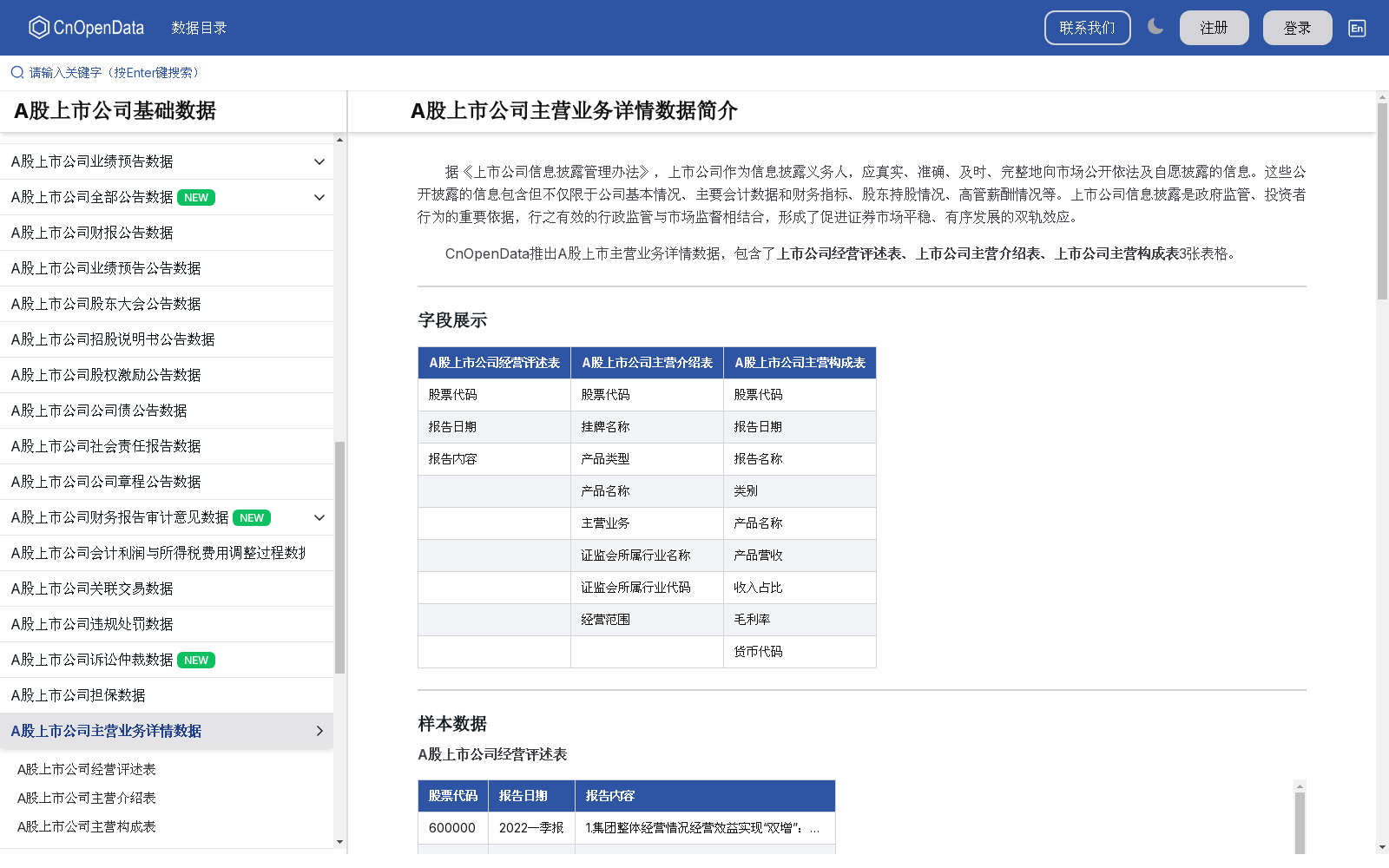Expand A股上市公司全部公告数据 with its chevron

click(x=319, y=197)
